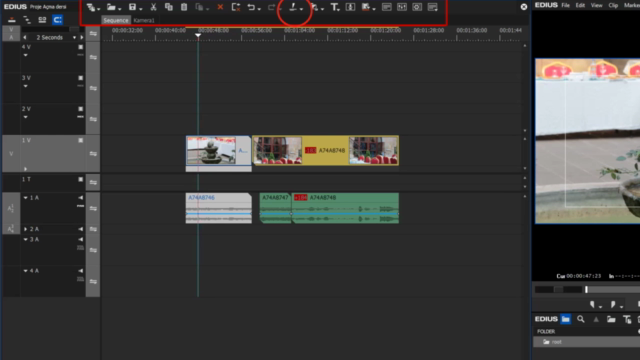
Task: Collapse the 3 A audio track
Action: [25, 240]
